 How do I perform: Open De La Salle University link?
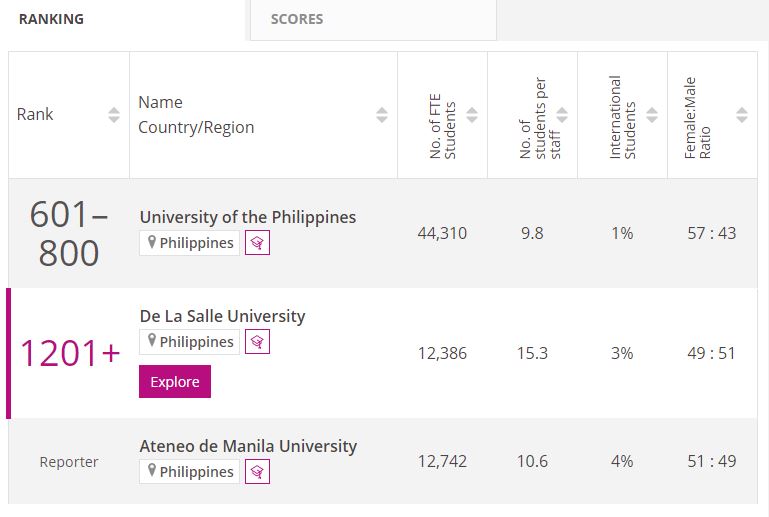click(222, 316)
